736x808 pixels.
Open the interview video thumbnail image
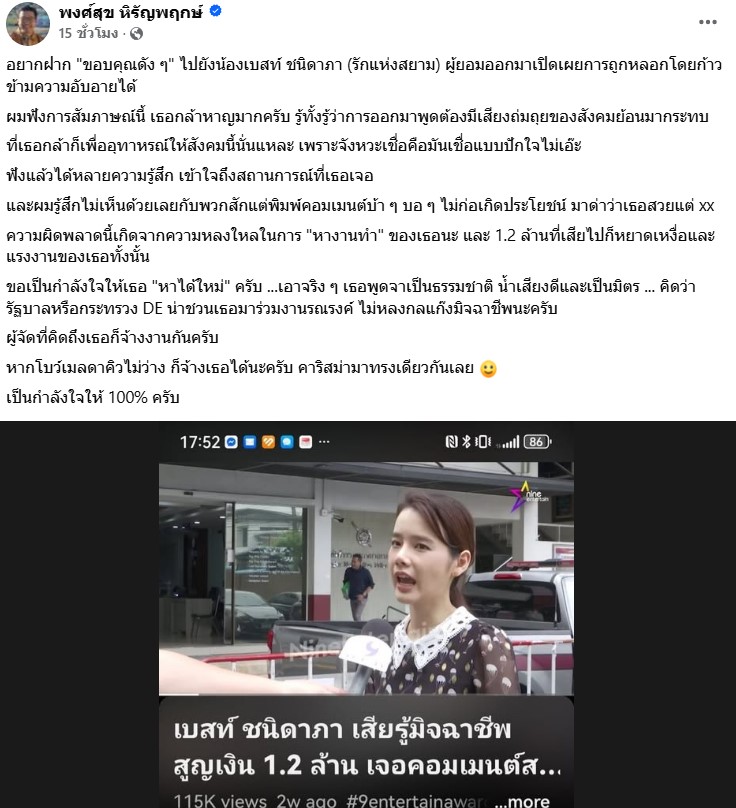coord(366,578)
